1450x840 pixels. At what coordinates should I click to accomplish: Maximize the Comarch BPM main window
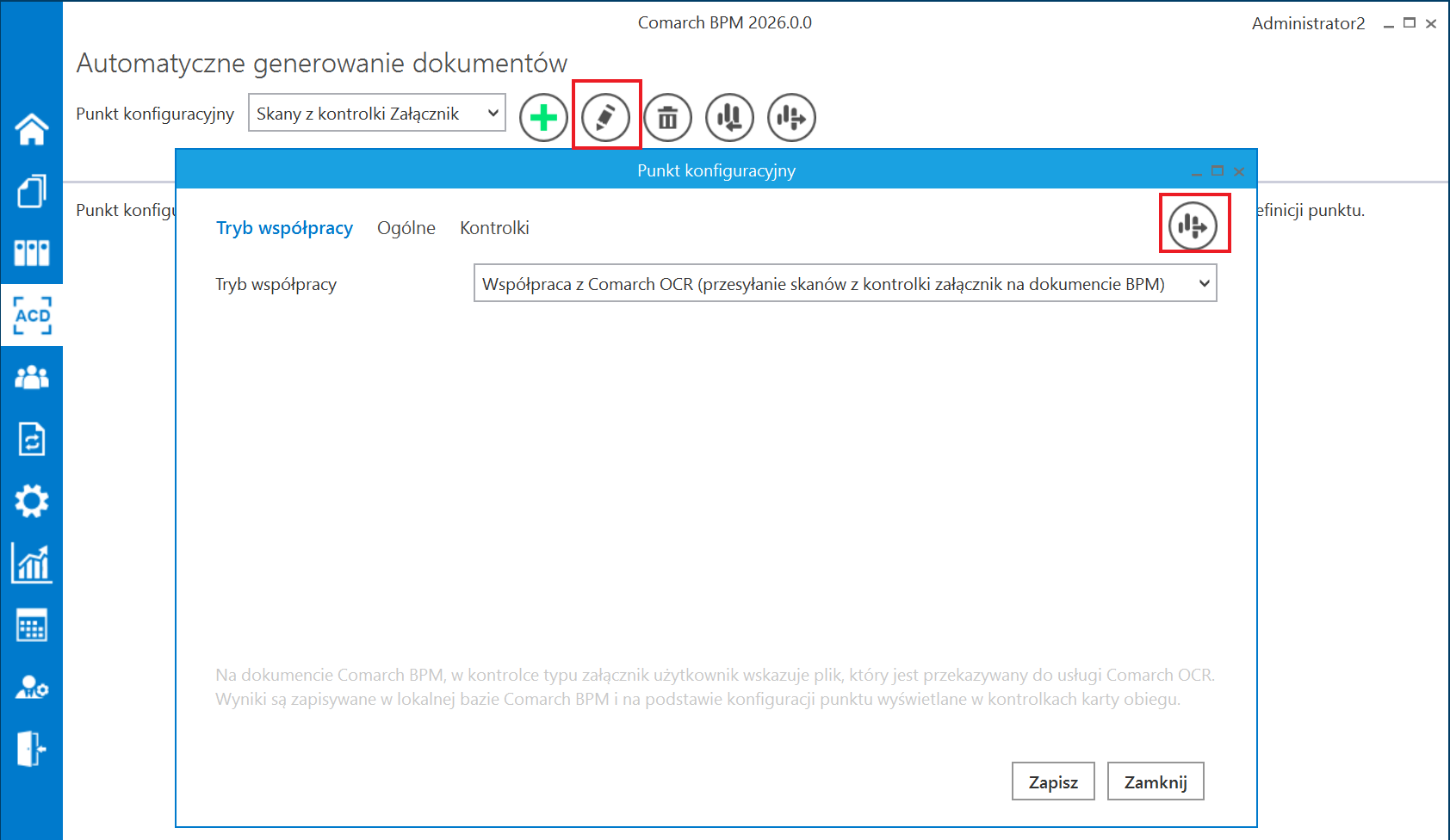[x=1410, y=23]
